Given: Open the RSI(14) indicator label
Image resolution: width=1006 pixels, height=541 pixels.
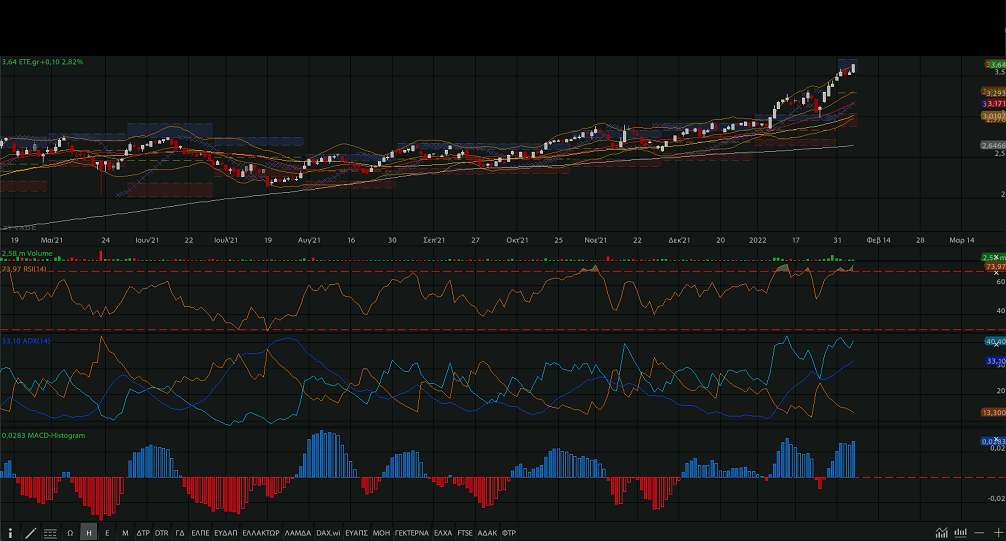Looking at the screenshot, I should (25, 269).
